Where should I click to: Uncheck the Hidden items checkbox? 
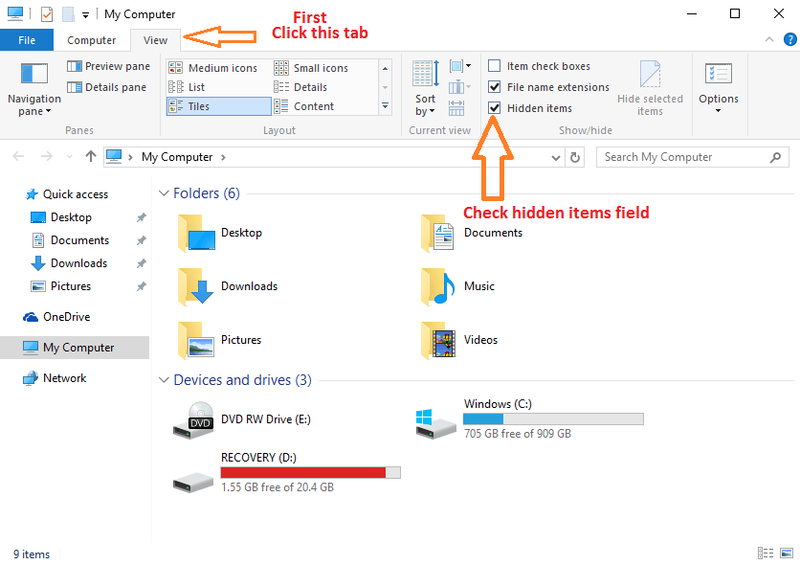pyautogui.click(x=494, y=108)
